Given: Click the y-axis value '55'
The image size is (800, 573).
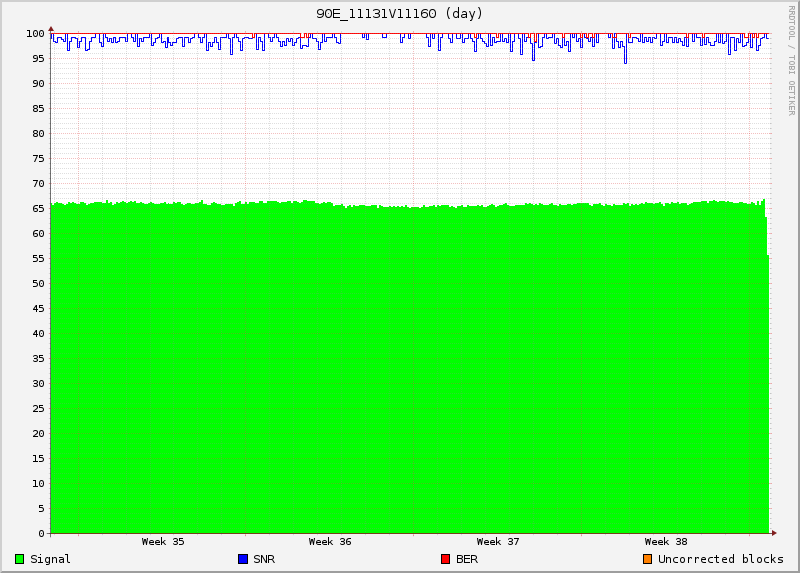Looking at the screenshot, I should tap(38, 259).
